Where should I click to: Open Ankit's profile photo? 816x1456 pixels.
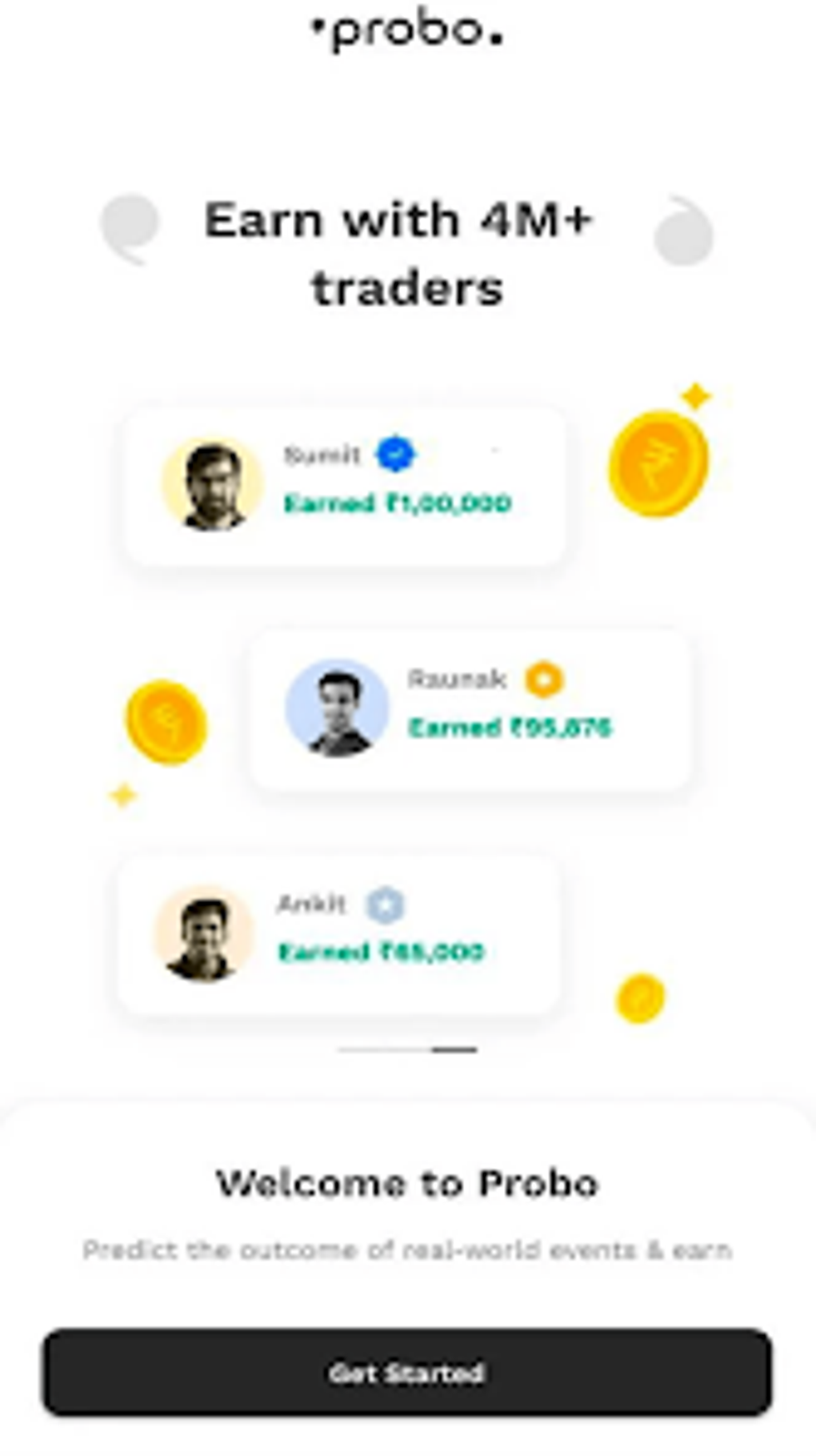coord(203,935)
